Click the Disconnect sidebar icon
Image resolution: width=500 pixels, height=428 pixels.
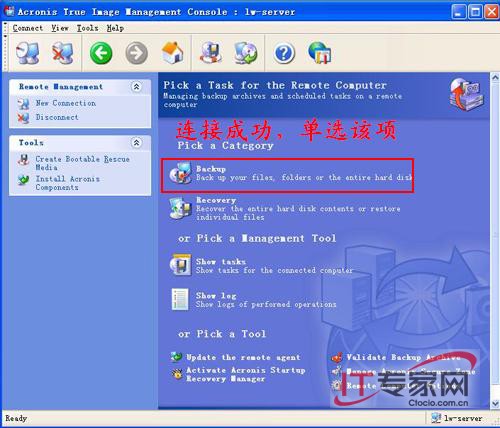tap(23, 117)
